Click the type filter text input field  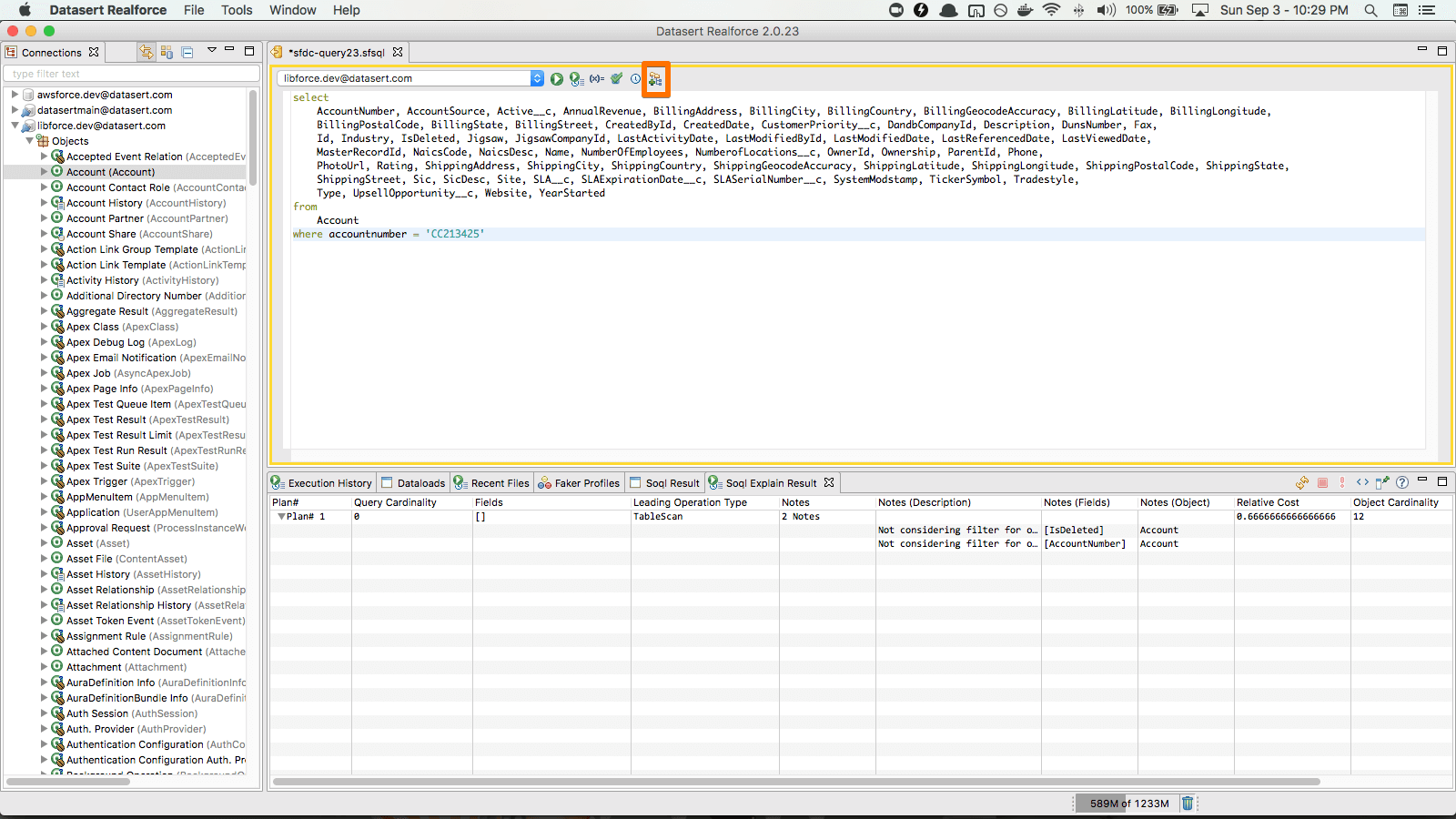coord(131,74)
